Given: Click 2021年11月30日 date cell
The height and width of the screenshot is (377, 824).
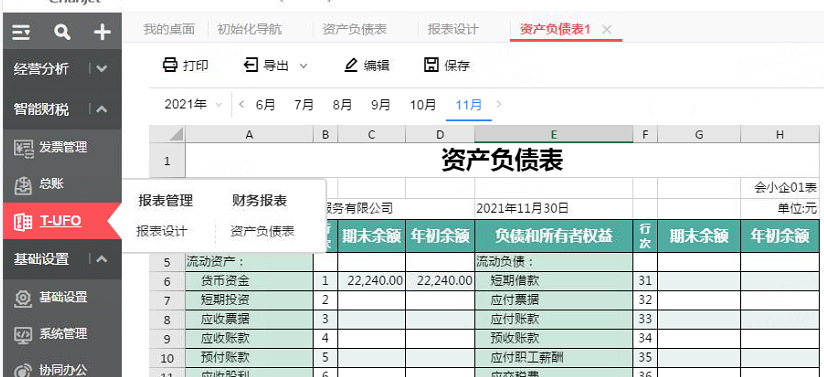Looking at the screenshot, I should (554, 209).
